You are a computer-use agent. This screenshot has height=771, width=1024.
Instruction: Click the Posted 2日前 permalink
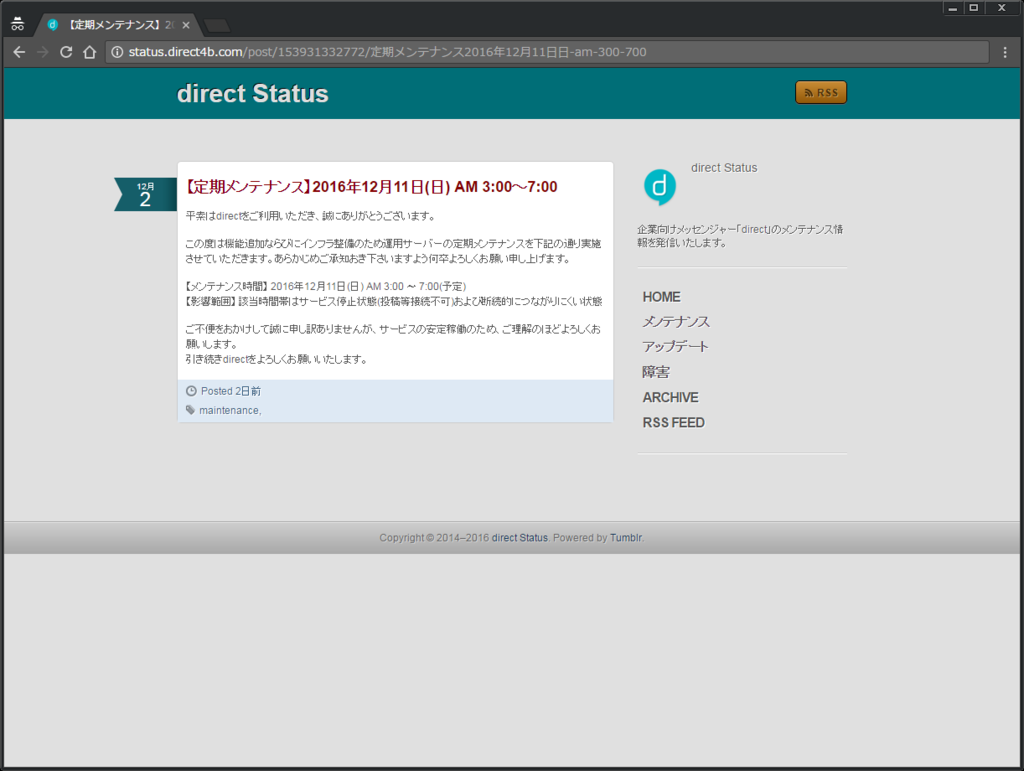231,391
